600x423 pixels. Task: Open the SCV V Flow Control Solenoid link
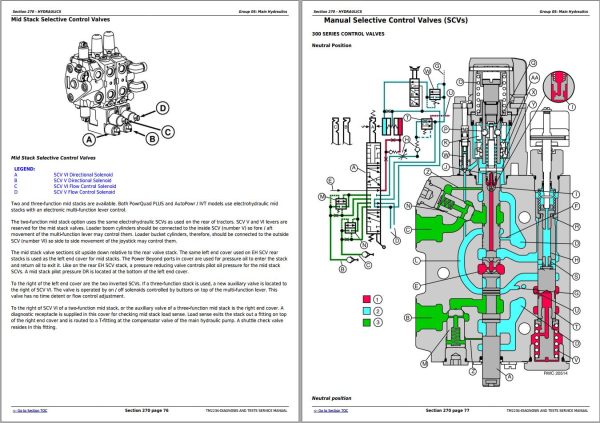pos(84,192)
